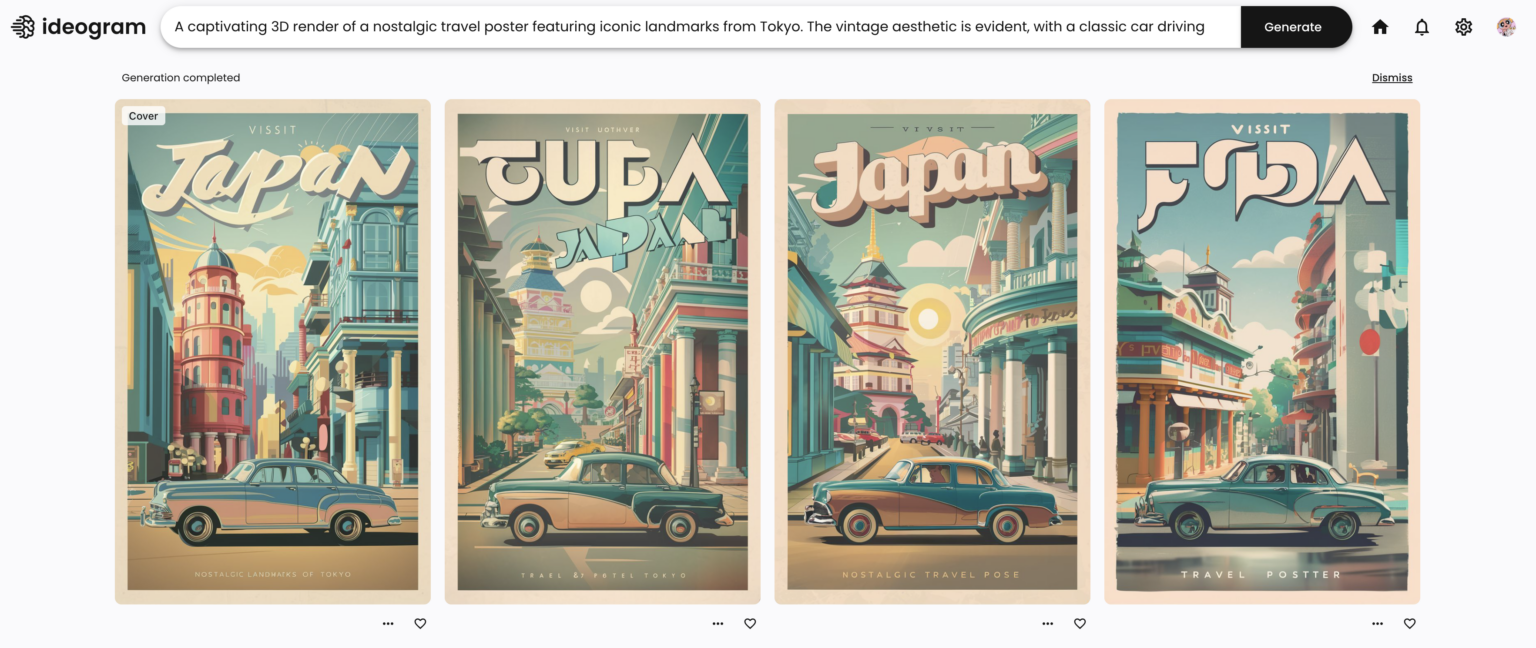Click the ideogram logo
Viewport: 1536px width, 648px height.
(78, 27)
